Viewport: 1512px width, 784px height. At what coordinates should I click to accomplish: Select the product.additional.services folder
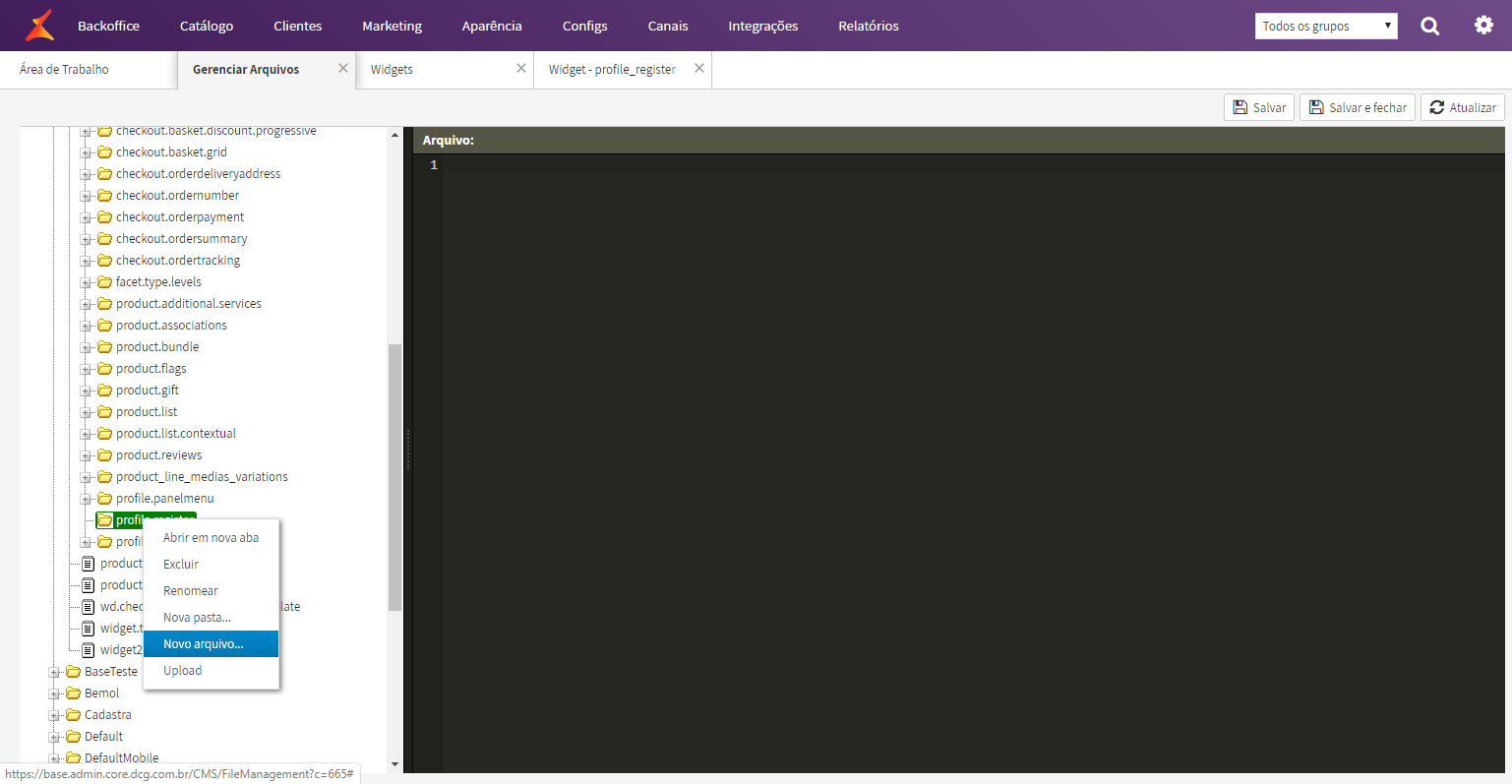[189, 303]
